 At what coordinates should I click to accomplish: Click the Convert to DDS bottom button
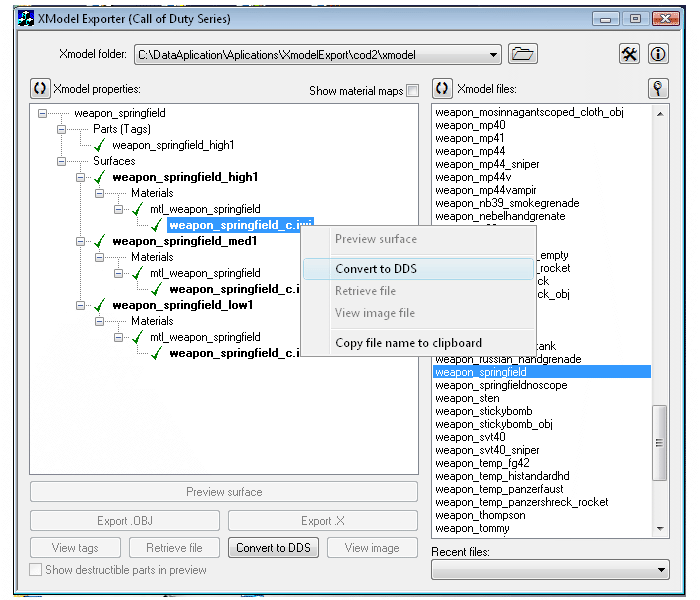[x=273, y=548]
